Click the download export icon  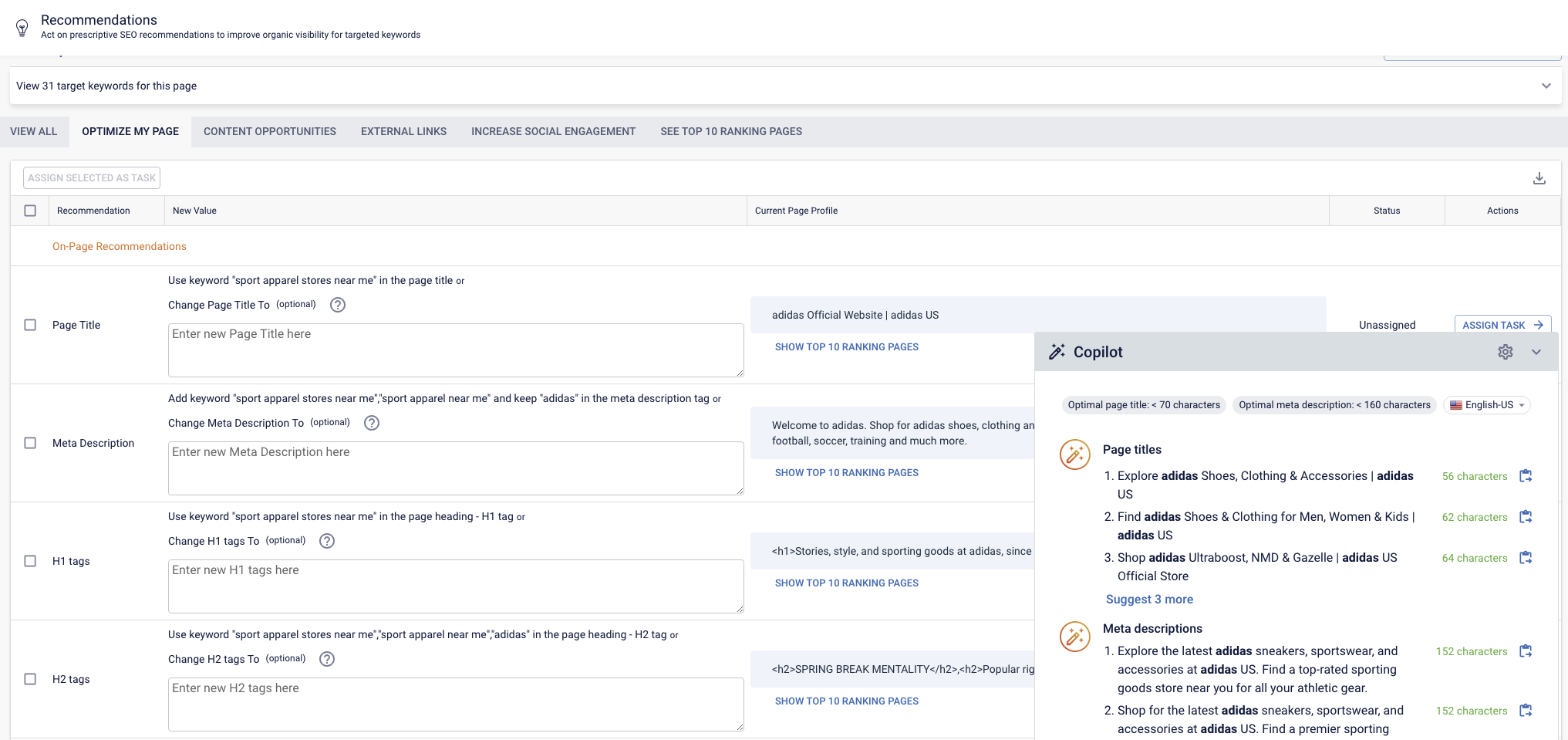[1539, 178]
